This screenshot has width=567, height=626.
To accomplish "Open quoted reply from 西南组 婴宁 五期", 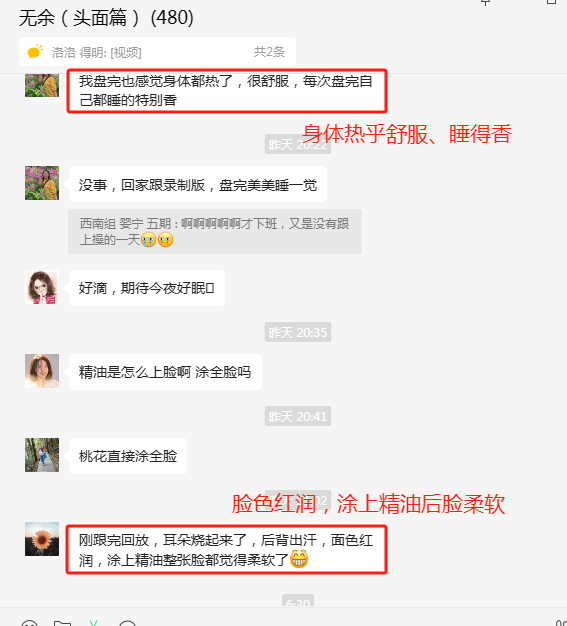I will pos(215,232).
